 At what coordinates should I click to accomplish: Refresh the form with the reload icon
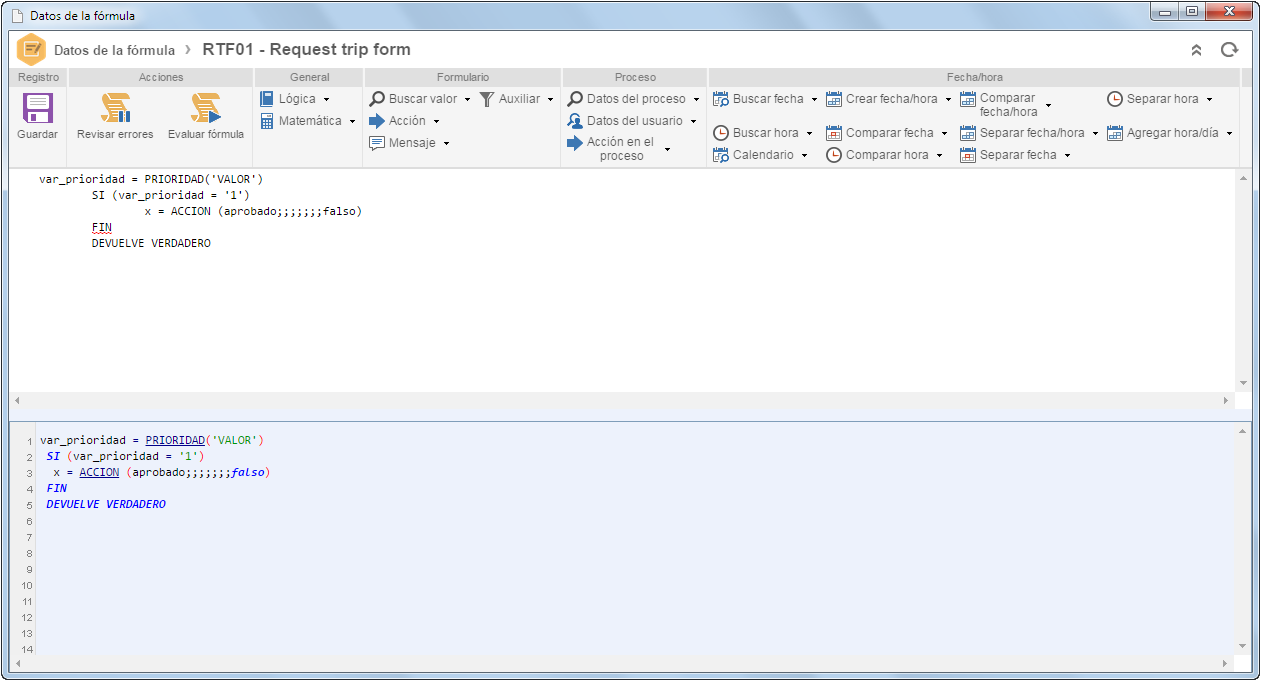1229,50
